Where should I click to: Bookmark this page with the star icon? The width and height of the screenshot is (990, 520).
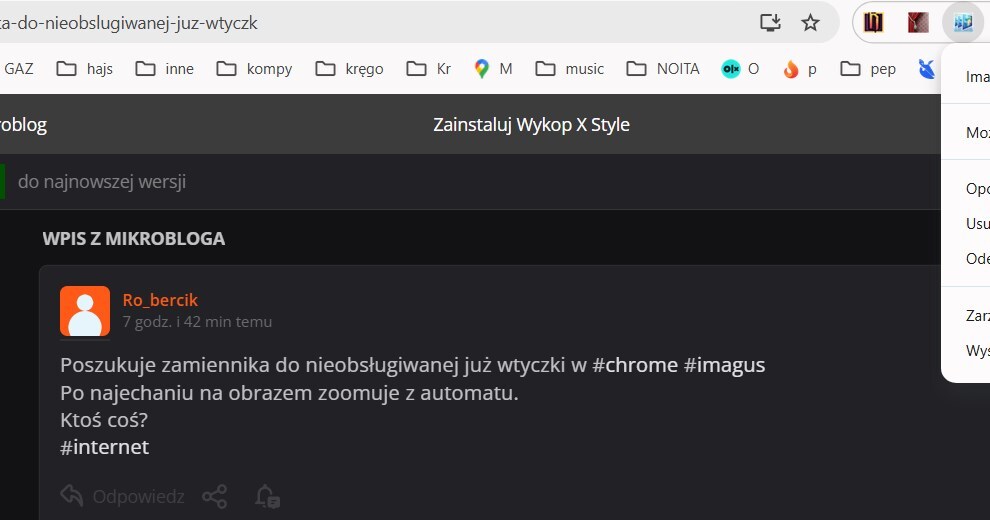tap(810, 22)
